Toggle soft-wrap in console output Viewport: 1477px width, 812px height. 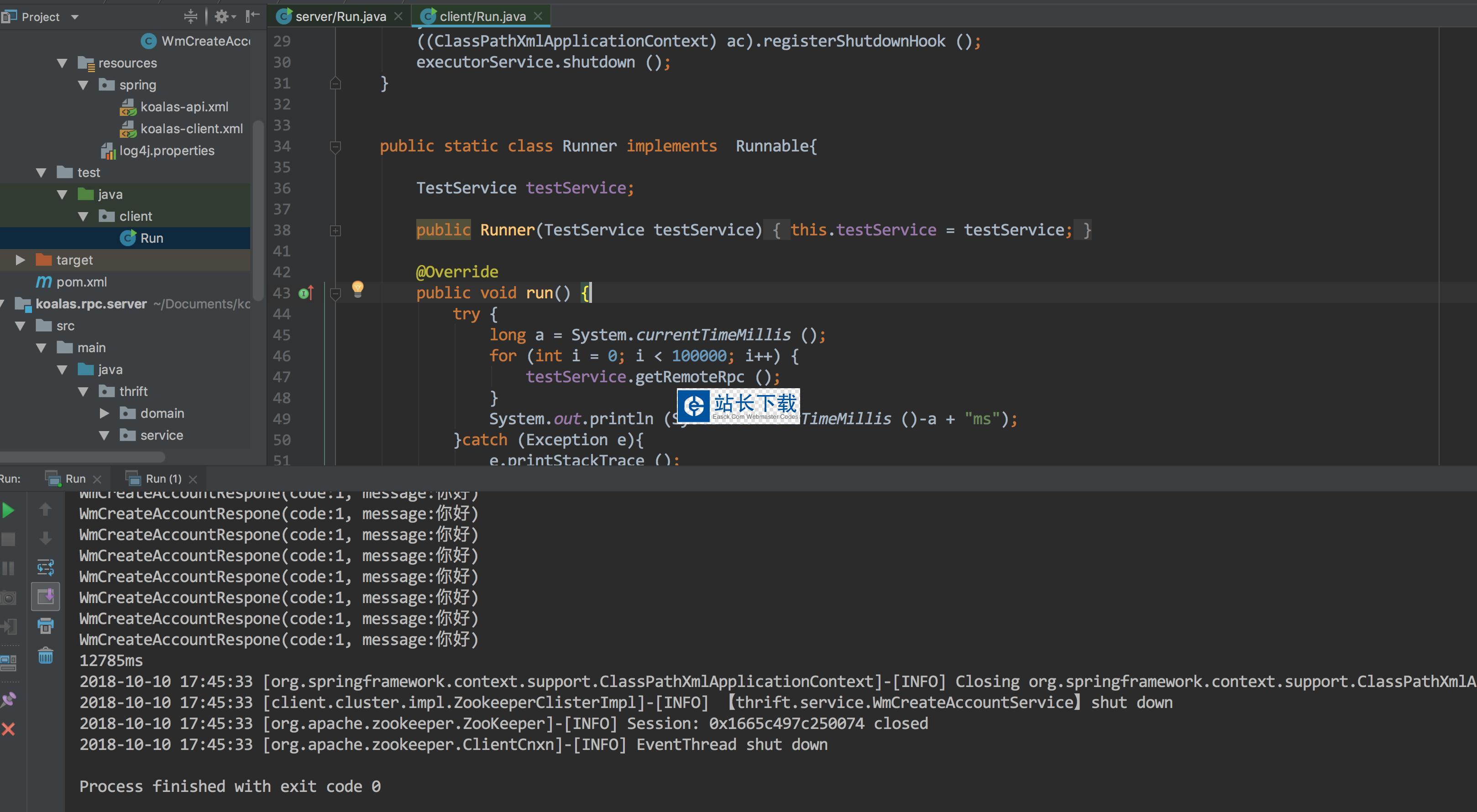pyautogui.click(x=45, y=567)
